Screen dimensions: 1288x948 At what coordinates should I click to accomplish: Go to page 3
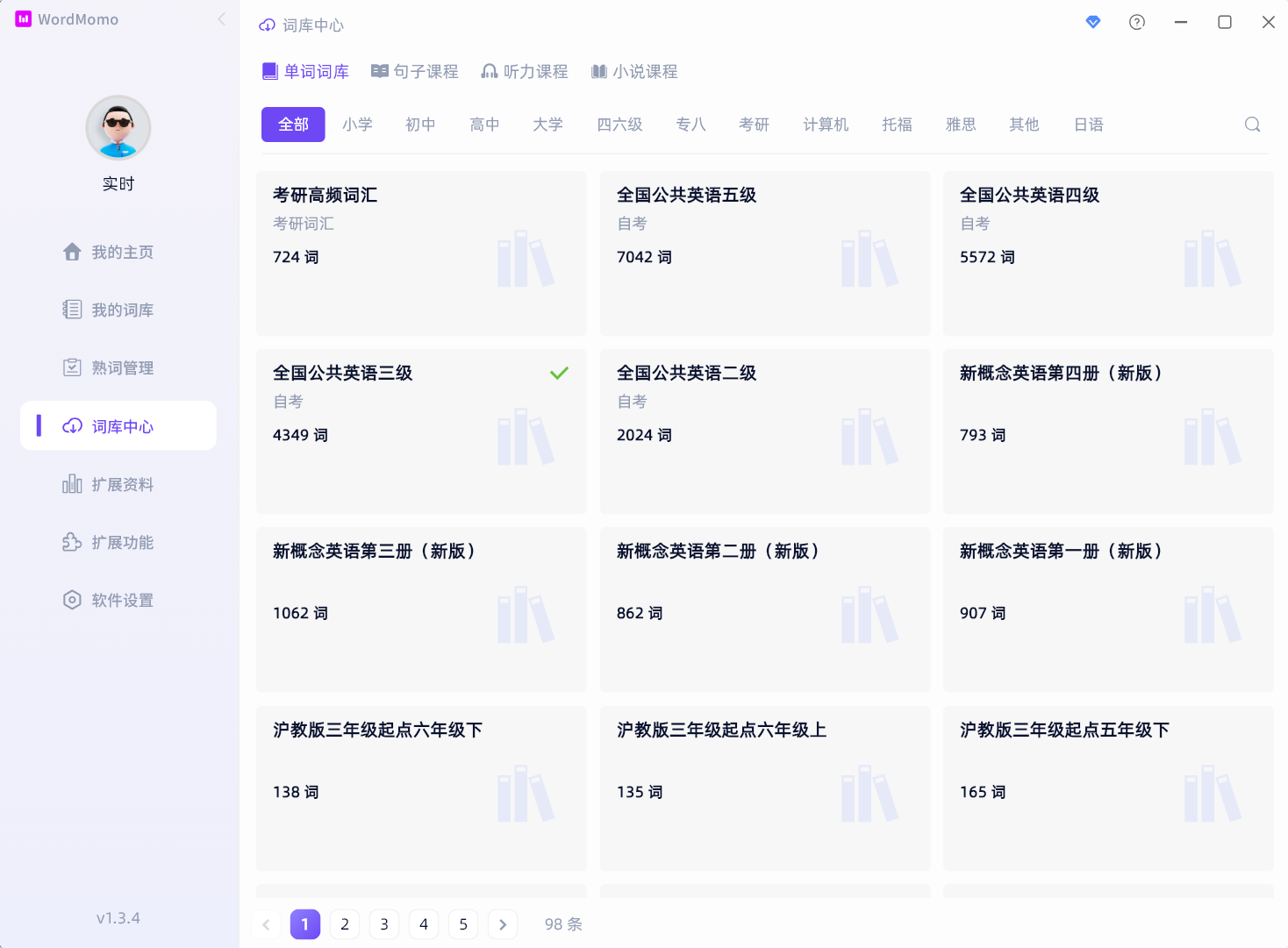pyautogui.click(x=384, y=924)
